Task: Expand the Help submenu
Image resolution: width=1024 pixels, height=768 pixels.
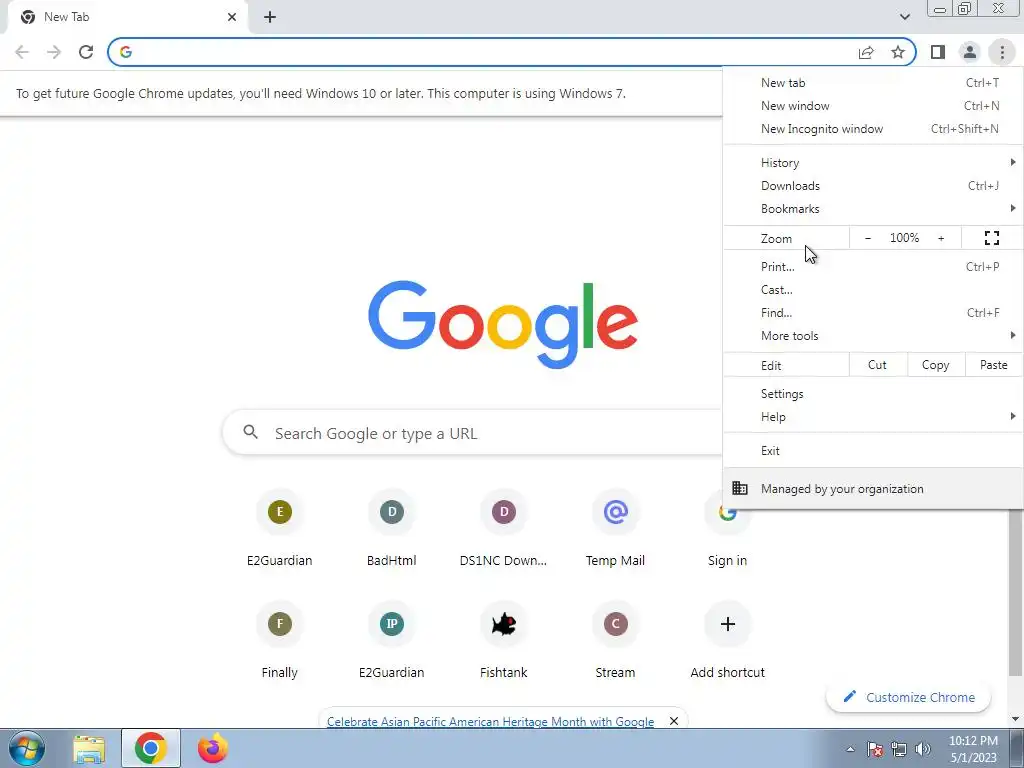Action: (x=873, y=417)
